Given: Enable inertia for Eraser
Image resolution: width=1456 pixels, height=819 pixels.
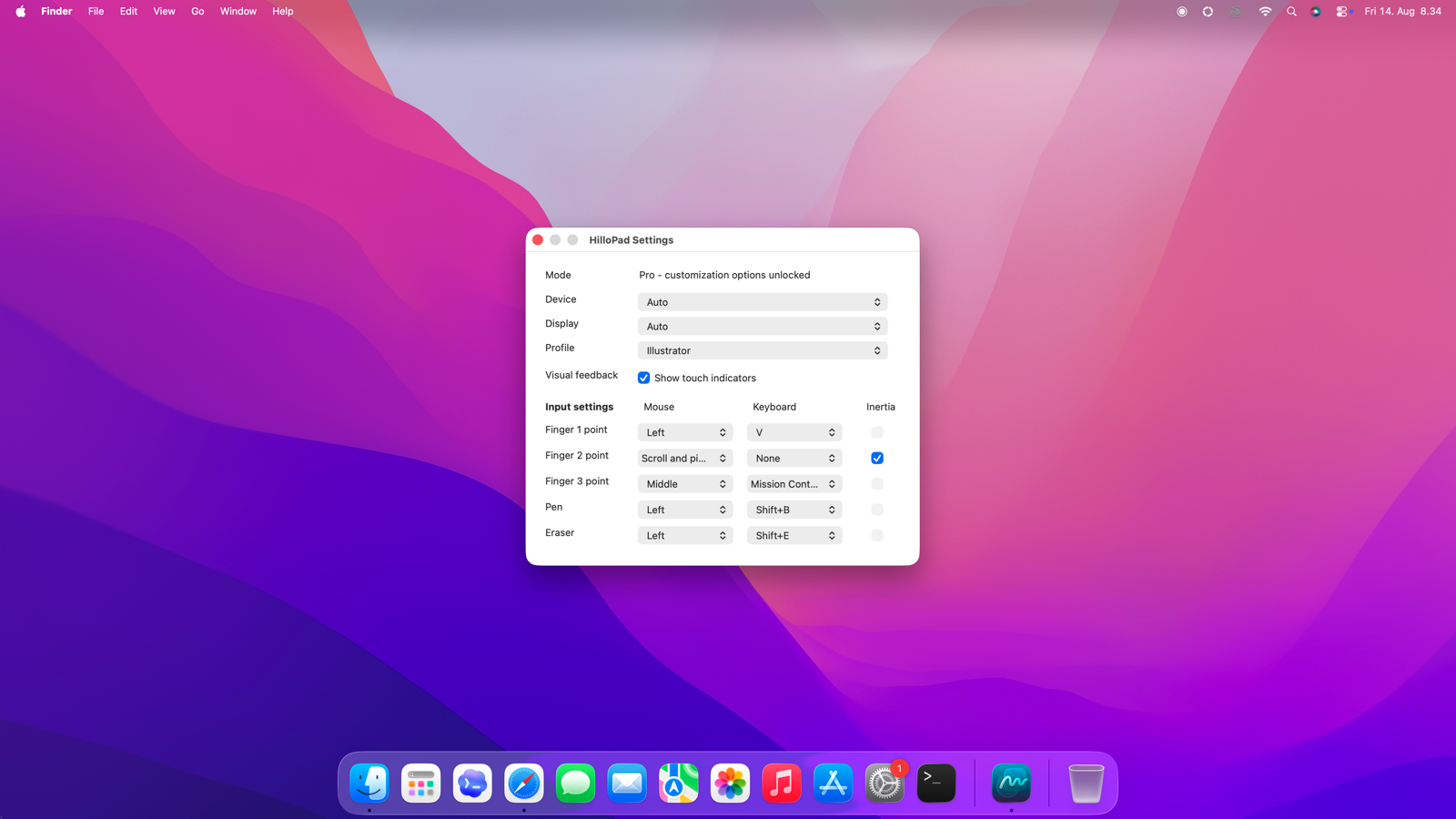Looking at the screenshot, I should pos(877,535).
